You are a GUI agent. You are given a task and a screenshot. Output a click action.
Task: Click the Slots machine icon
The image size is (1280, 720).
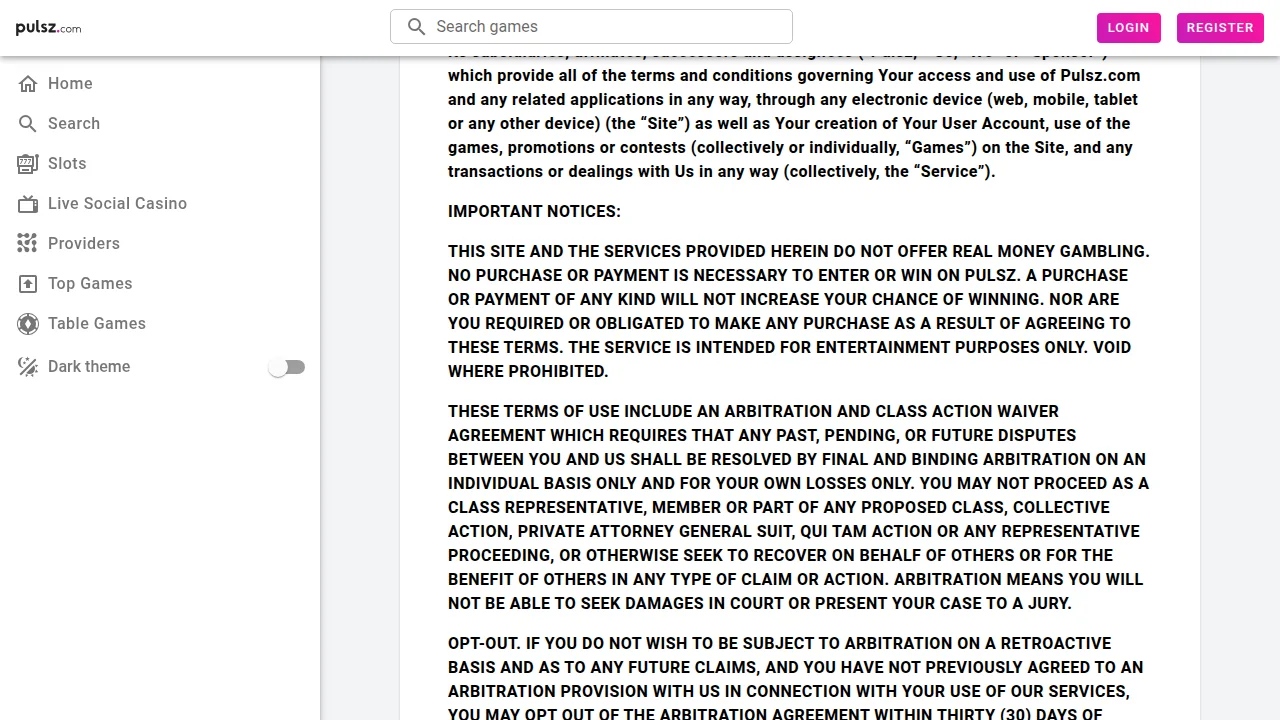coord(28,164)
